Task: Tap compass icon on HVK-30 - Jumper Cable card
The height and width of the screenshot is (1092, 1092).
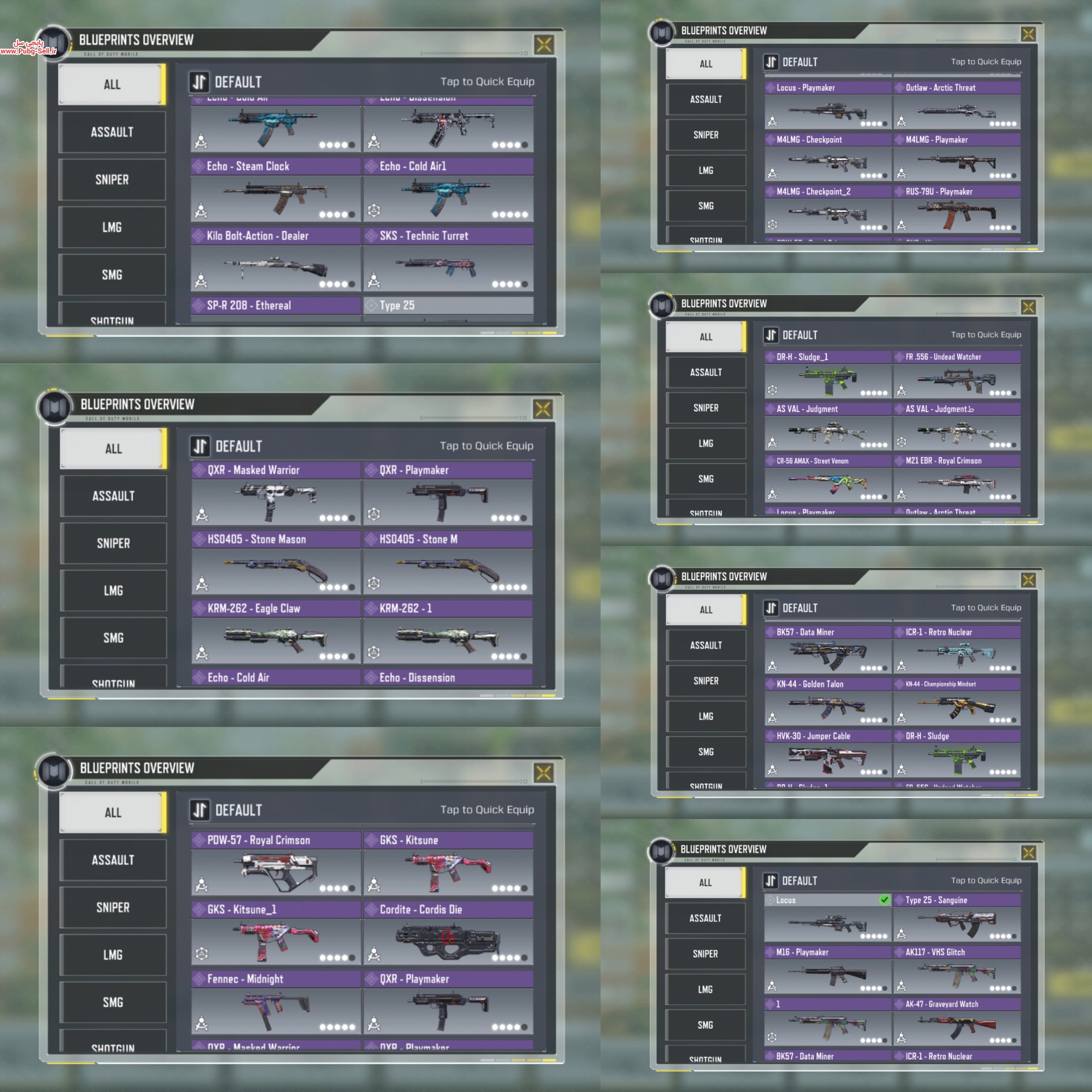Action: (772, 770)
